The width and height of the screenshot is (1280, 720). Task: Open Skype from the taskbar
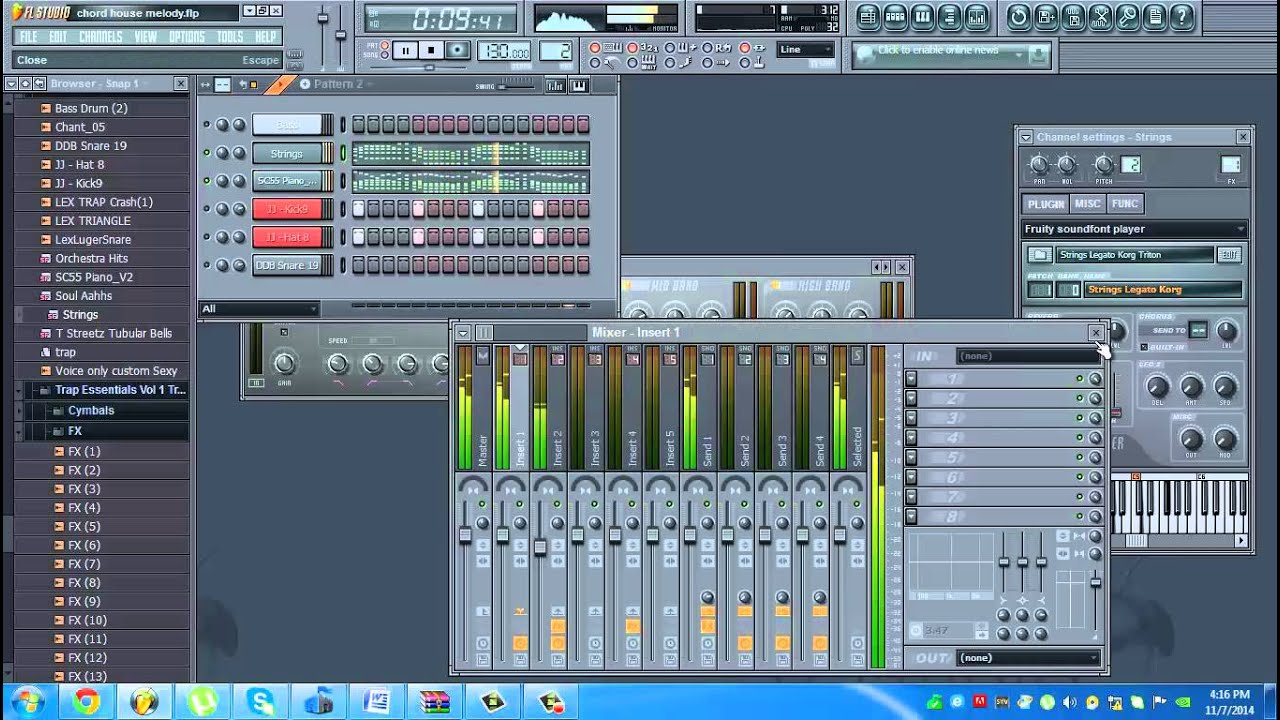click(261, 702)
